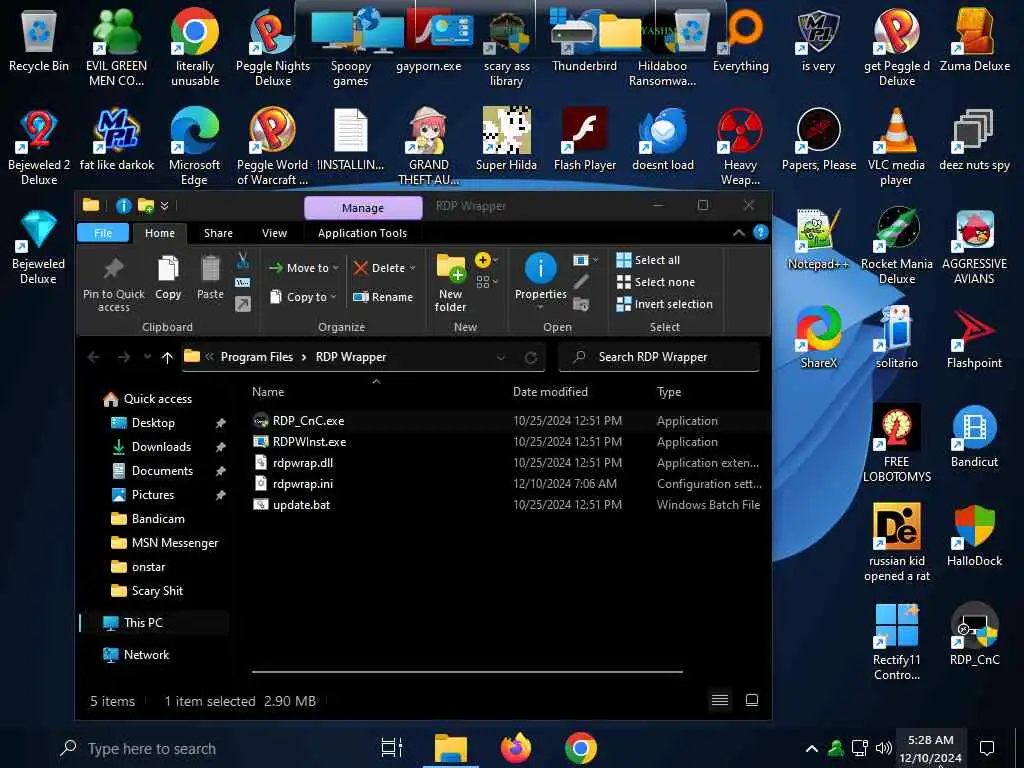Click Select all in the ribbon
Viewport: 1024px width, 768px height.
[x=648, y=260]
